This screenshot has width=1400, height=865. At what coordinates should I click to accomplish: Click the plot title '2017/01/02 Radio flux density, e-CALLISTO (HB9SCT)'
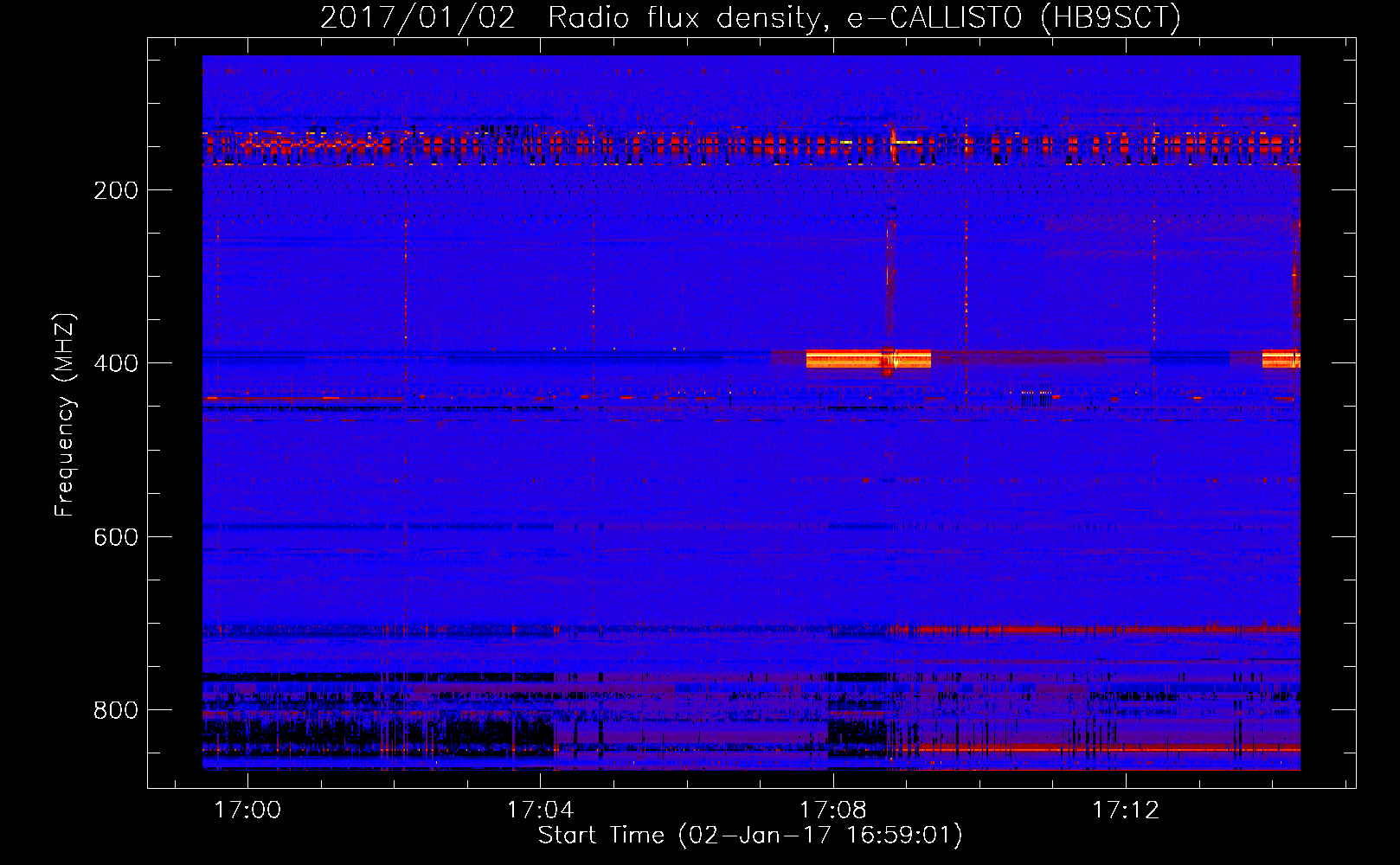(x=750, y=18)
